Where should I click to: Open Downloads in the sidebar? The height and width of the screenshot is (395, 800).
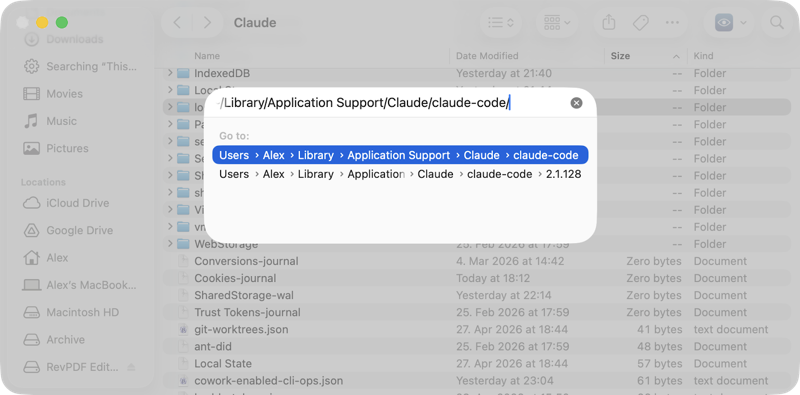point(74,39)
